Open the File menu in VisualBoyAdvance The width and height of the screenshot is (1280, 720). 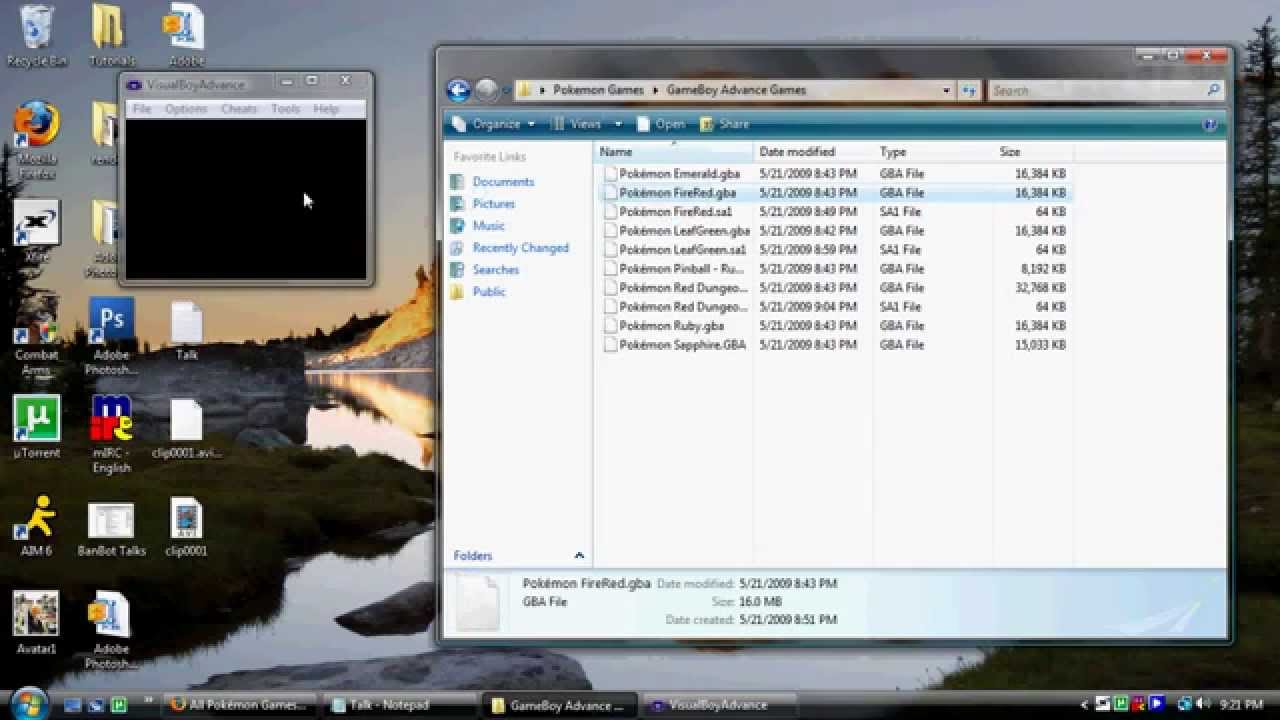[x=142, y=108]
